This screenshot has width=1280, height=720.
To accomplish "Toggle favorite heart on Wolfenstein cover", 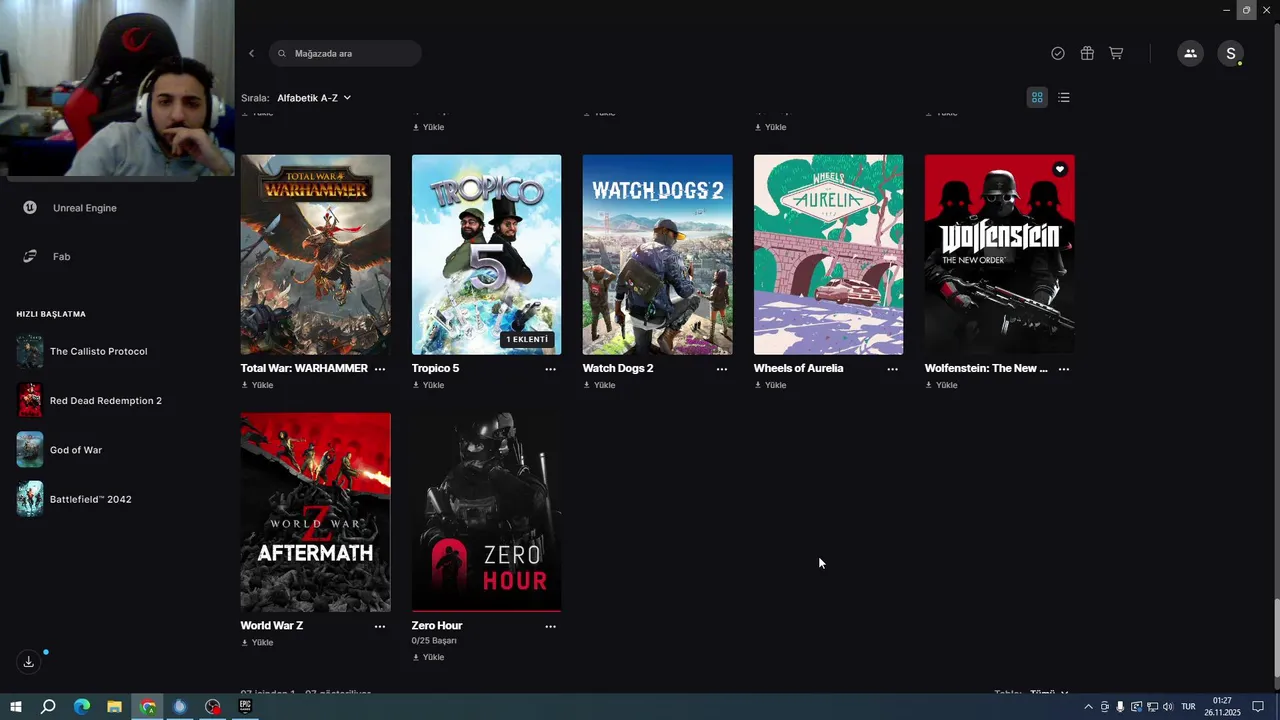I will point(1059,170).
